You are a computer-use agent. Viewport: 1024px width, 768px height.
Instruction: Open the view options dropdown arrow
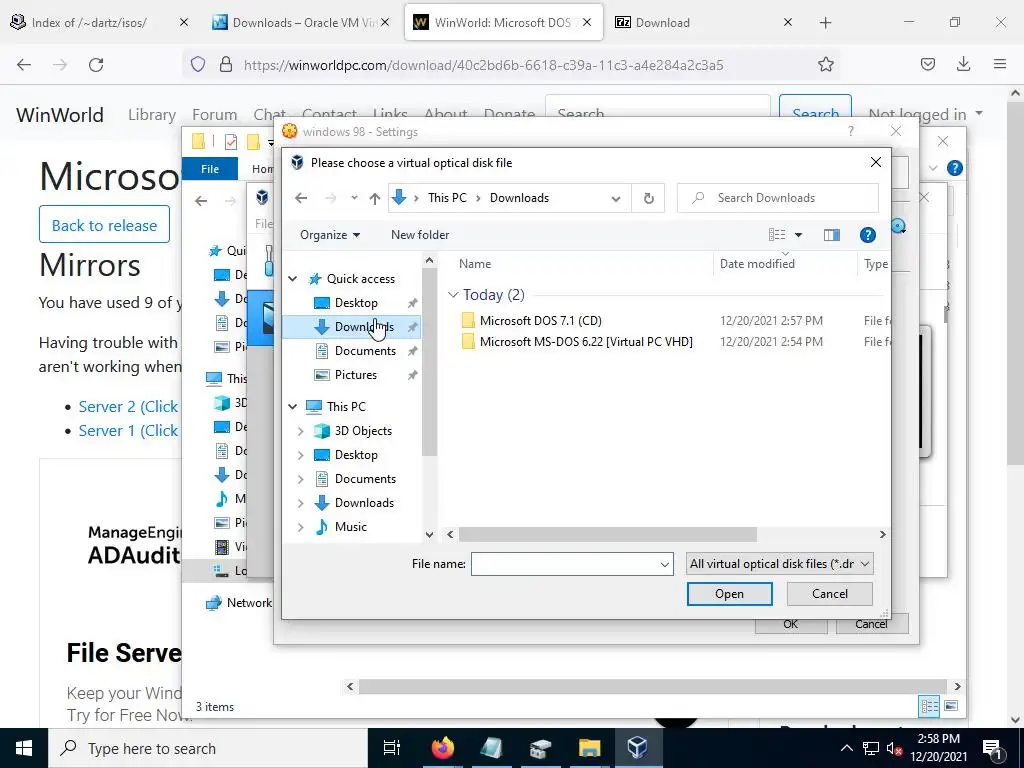pos(798,235)
